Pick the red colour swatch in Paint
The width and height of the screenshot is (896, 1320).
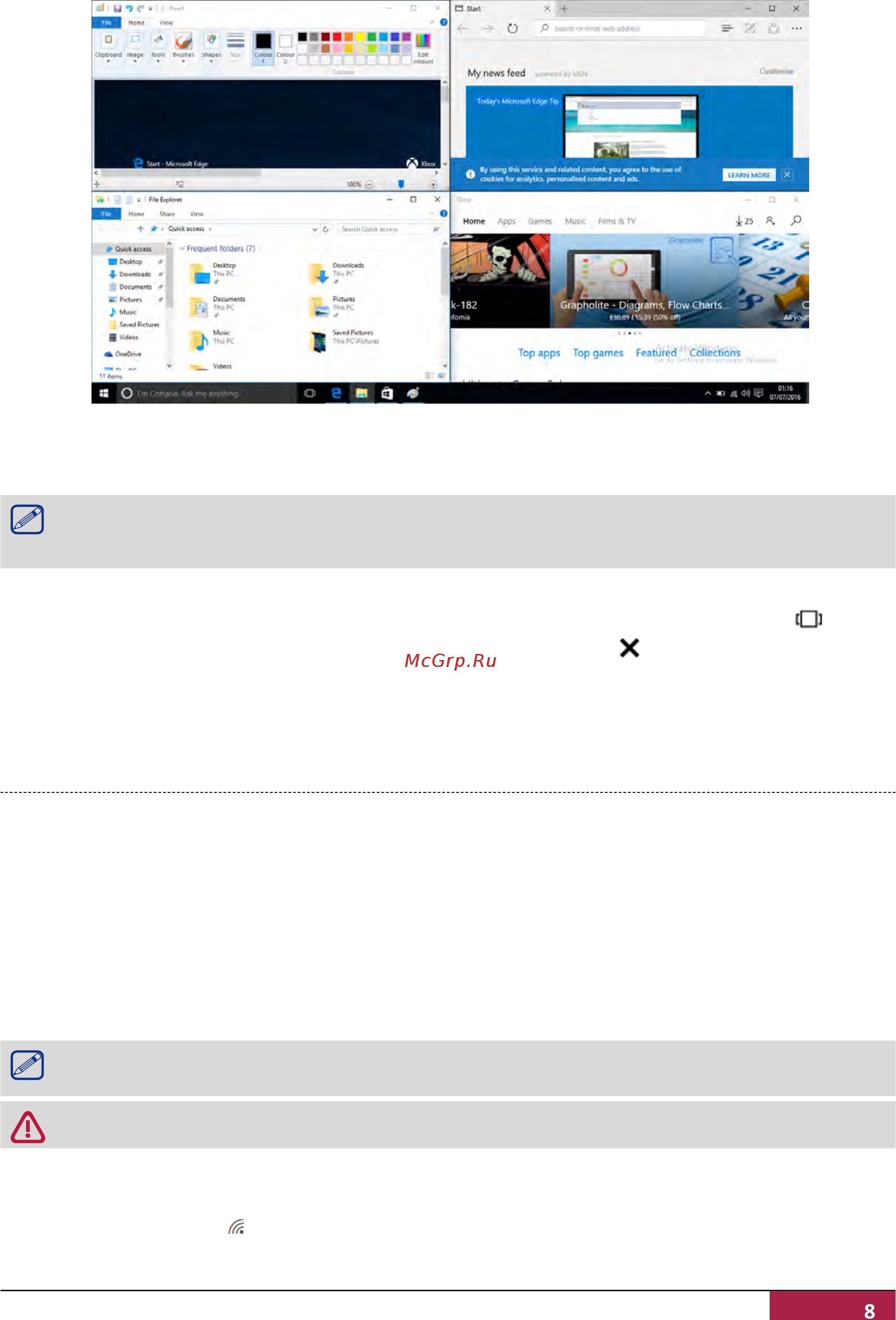click(337, 37)
